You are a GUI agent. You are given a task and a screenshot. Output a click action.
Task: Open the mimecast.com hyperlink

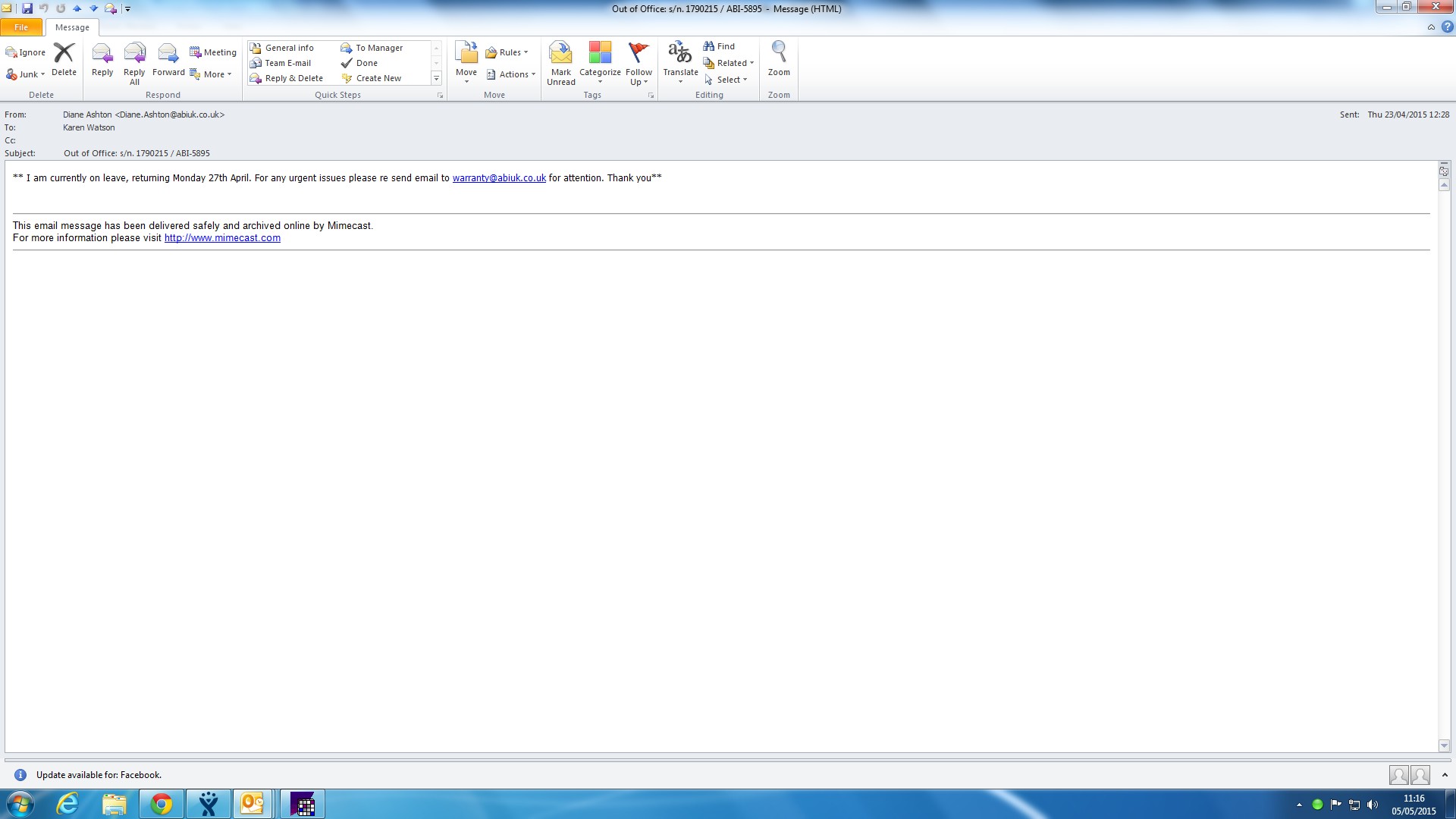(222, 238)
